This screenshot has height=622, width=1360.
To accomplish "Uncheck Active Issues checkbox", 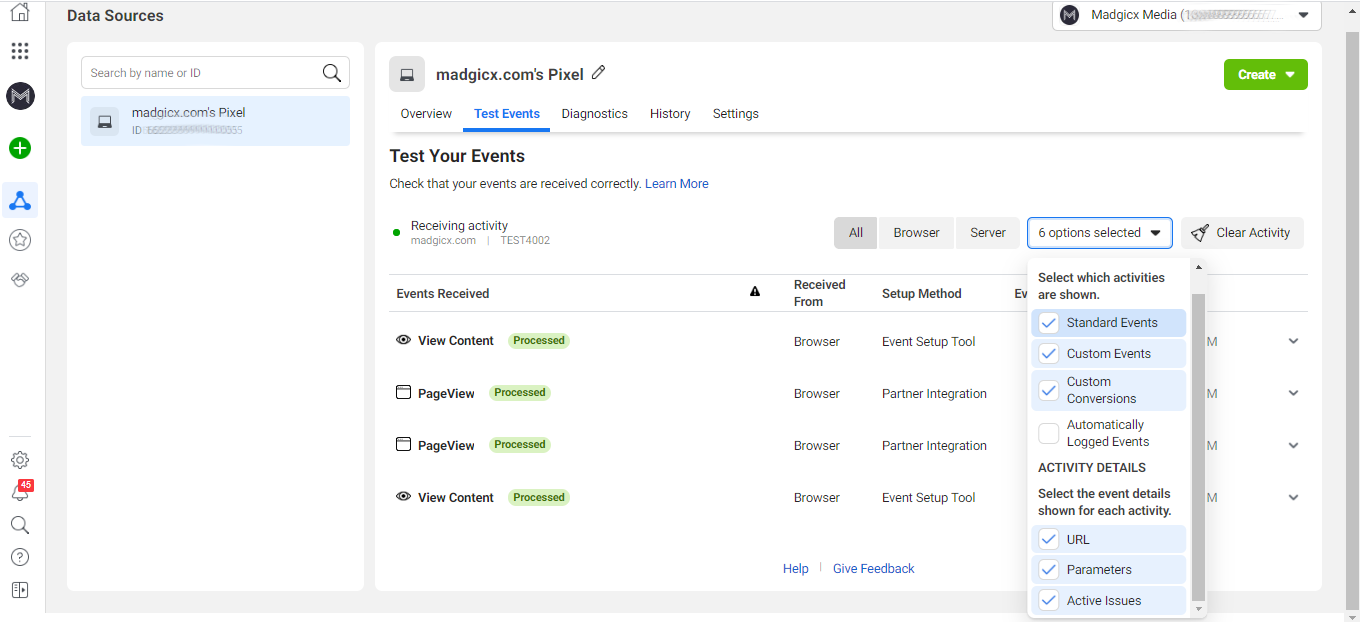I will [x=1049, y=601].
